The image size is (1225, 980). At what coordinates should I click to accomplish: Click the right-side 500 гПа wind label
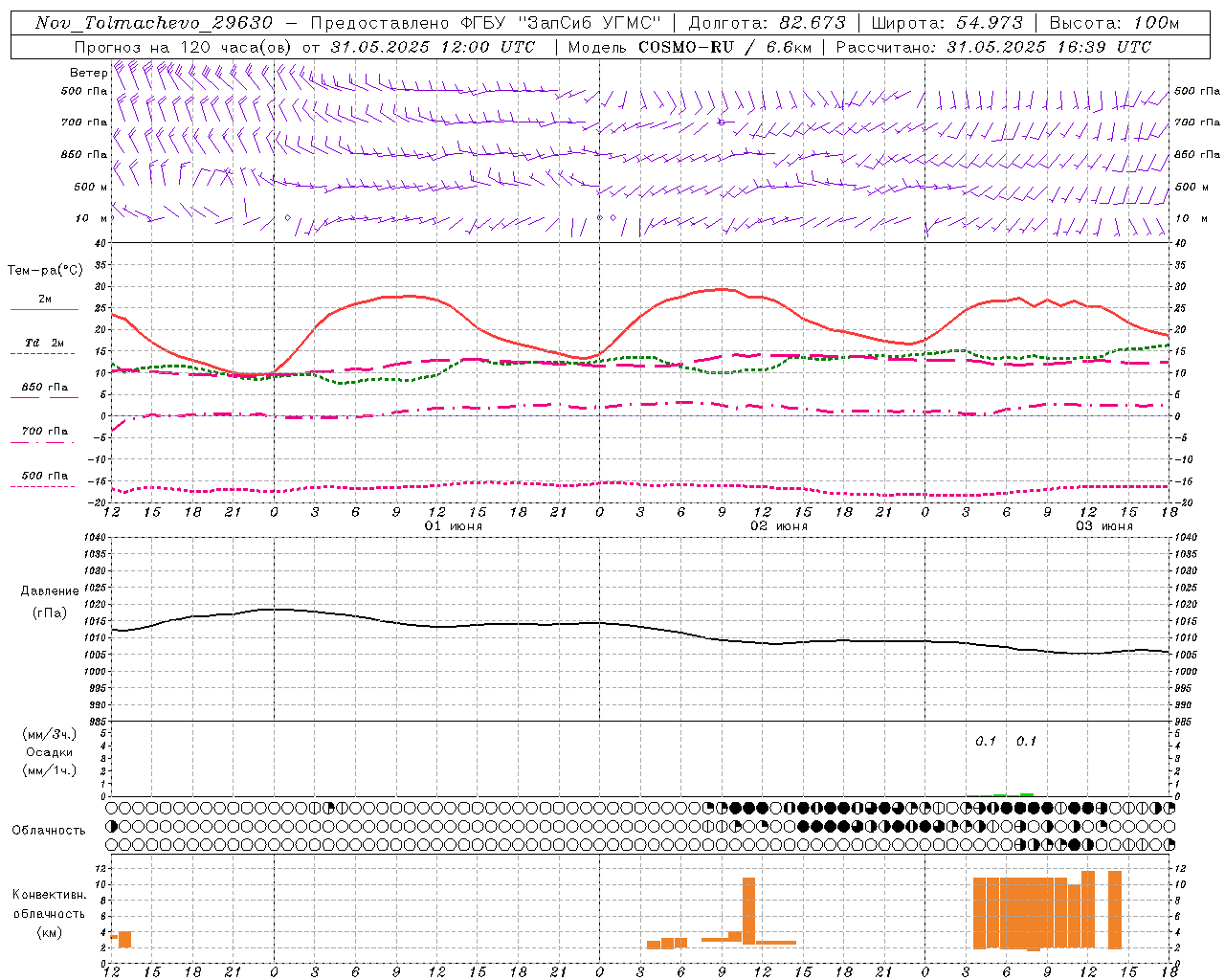(x=1197, y=91)
